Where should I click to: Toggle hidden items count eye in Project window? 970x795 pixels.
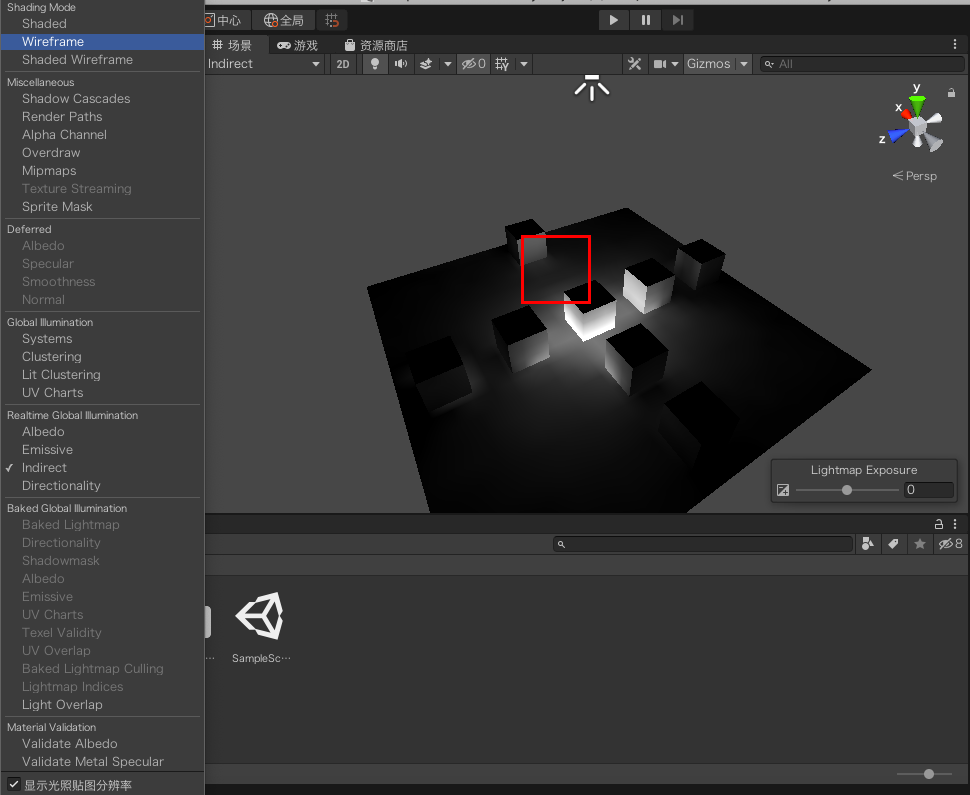pyautogui.click(x=949, y=543)
